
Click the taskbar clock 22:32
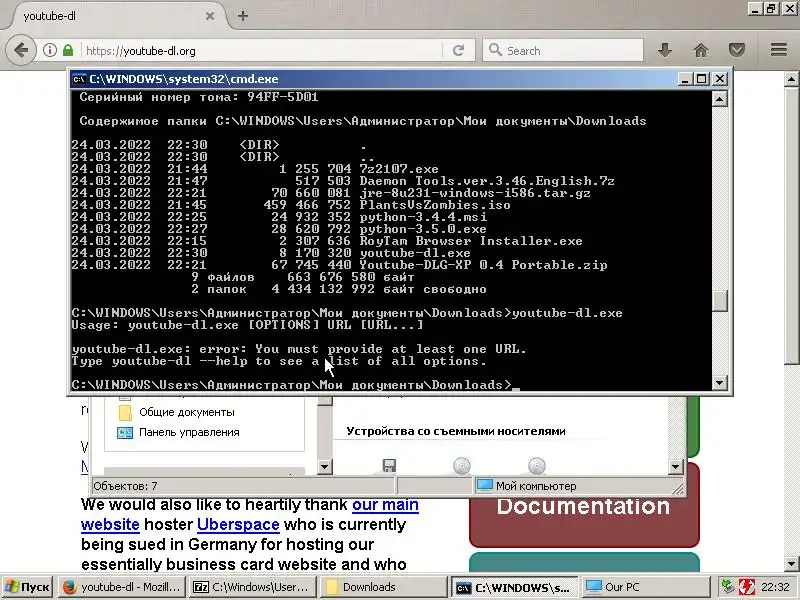point(775,587)
